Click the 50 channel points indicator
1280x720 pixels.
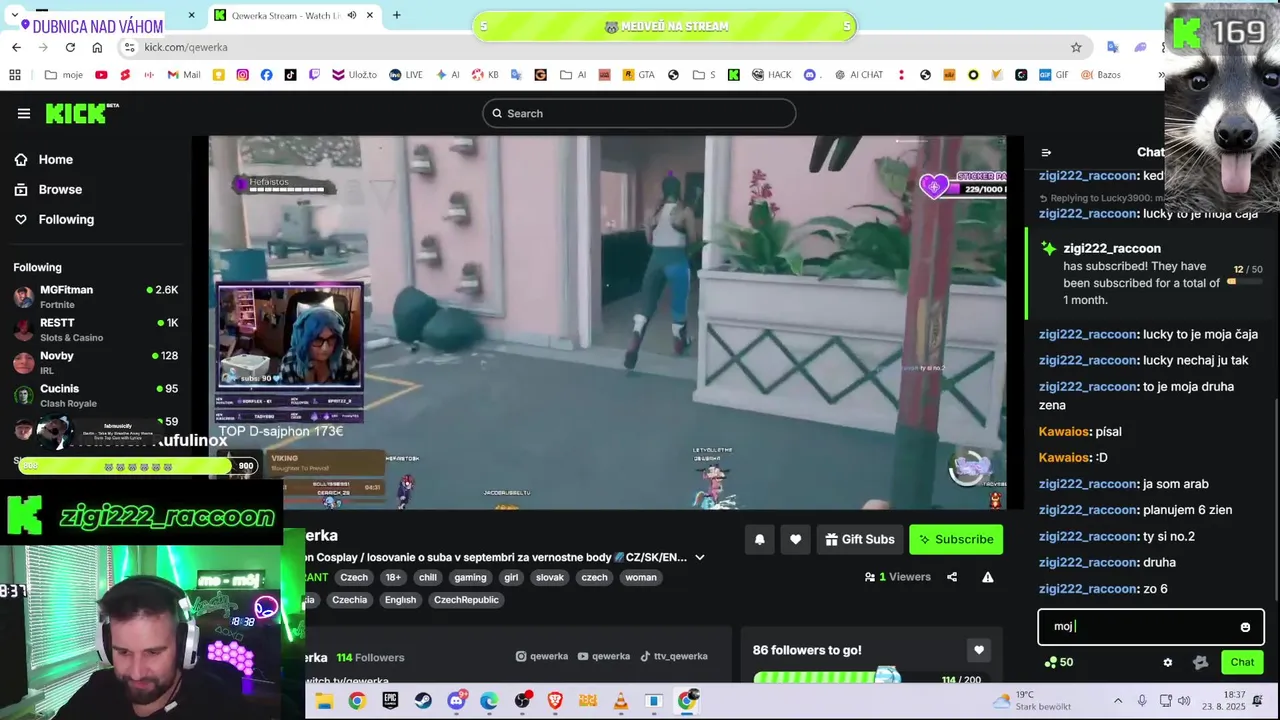click(1059, 662)
